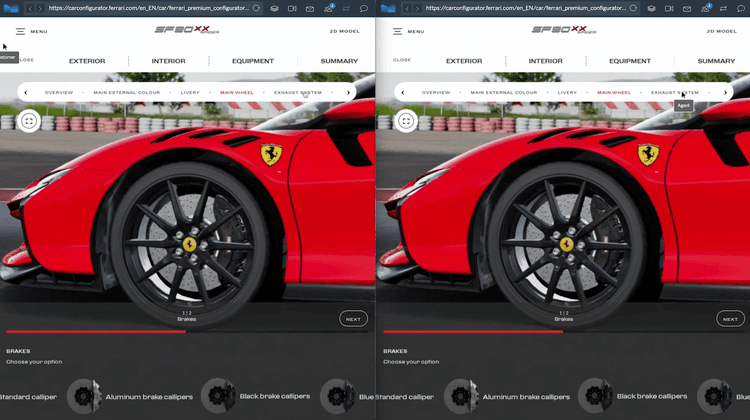Screen dimensions: 750x420
Task: Click the mail icon in right browser toolbar
Action: (687, 8)
